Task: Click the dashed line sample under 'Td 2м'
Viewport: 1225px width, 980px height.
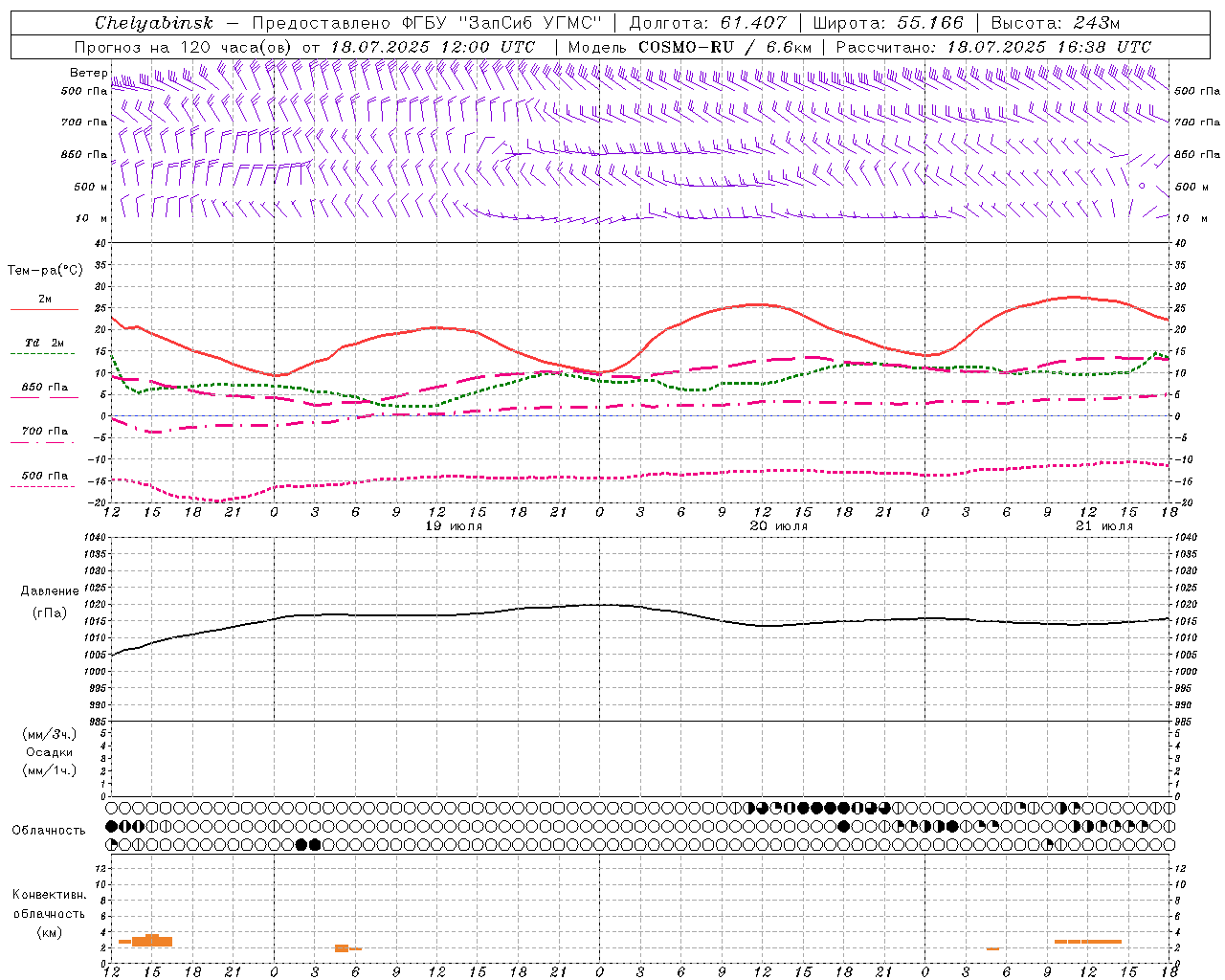Action: (42, 353)
